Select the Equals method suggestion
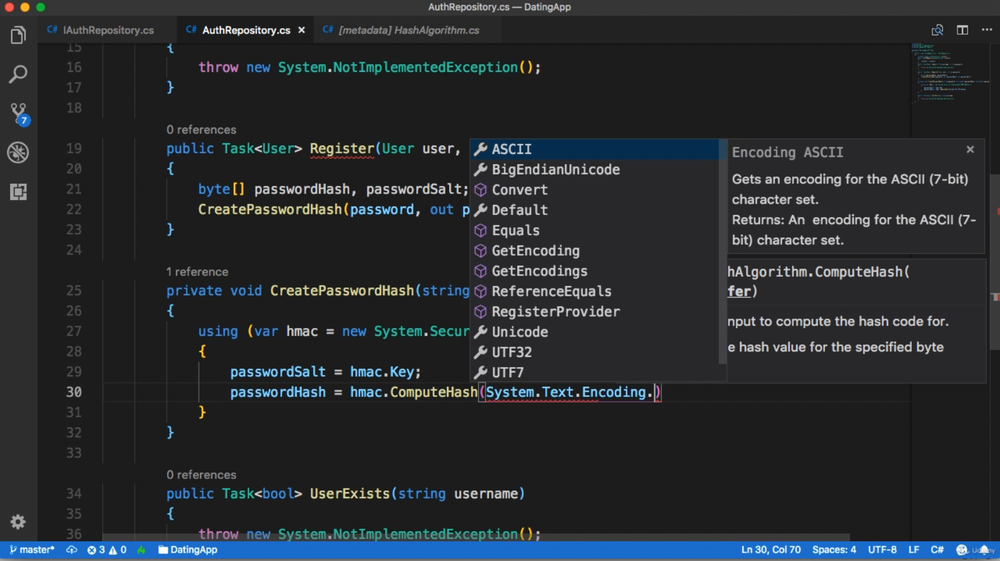The height and width of the screenshot is (561, 1000). 594,230
